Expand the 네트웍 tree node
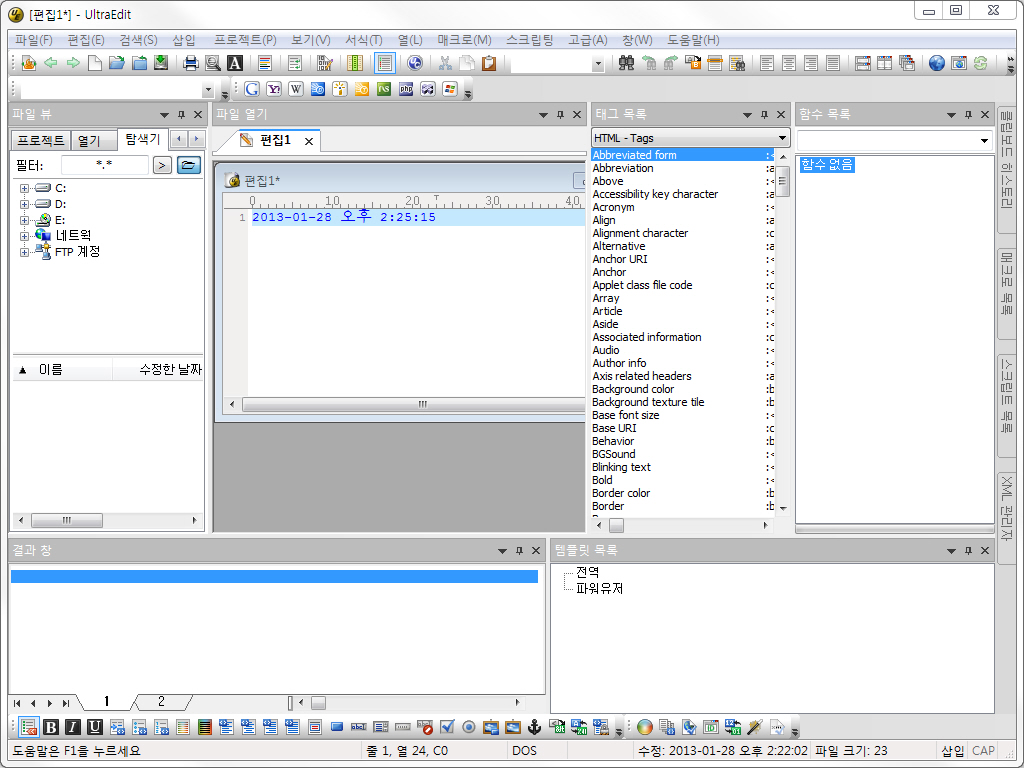This screenshot has width=1024, height=768. click(24, 236)
